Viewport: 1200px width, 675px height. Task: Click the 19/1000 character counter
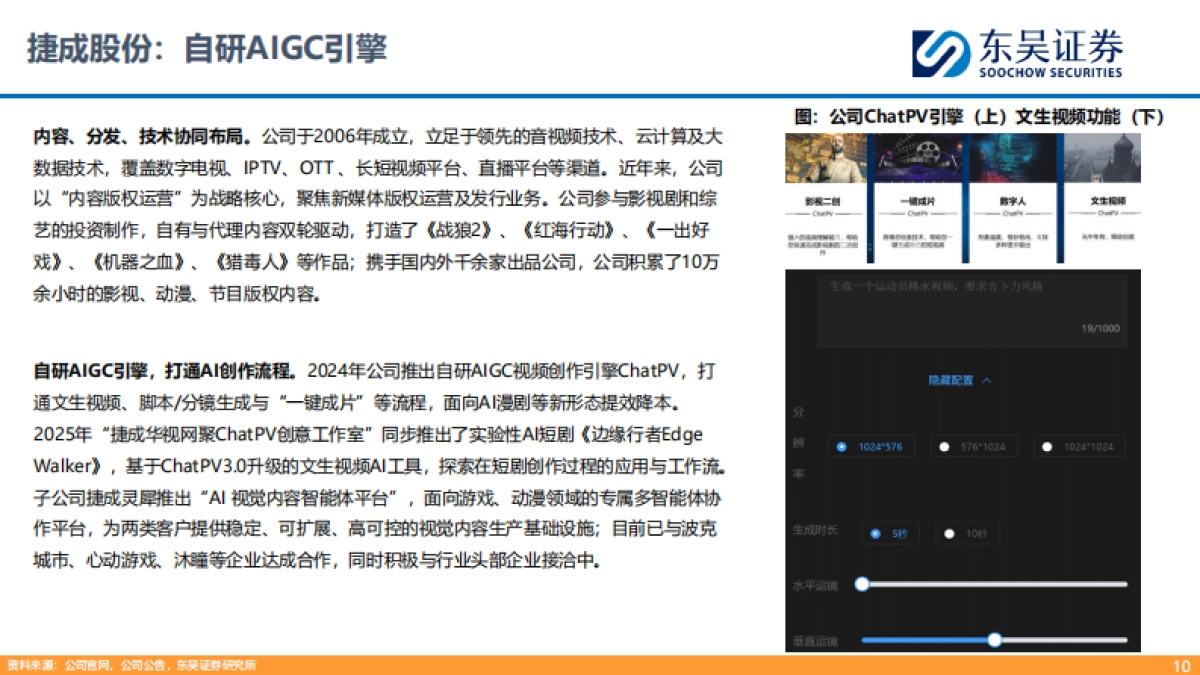pyautogui.click(x=1100, y=328)
